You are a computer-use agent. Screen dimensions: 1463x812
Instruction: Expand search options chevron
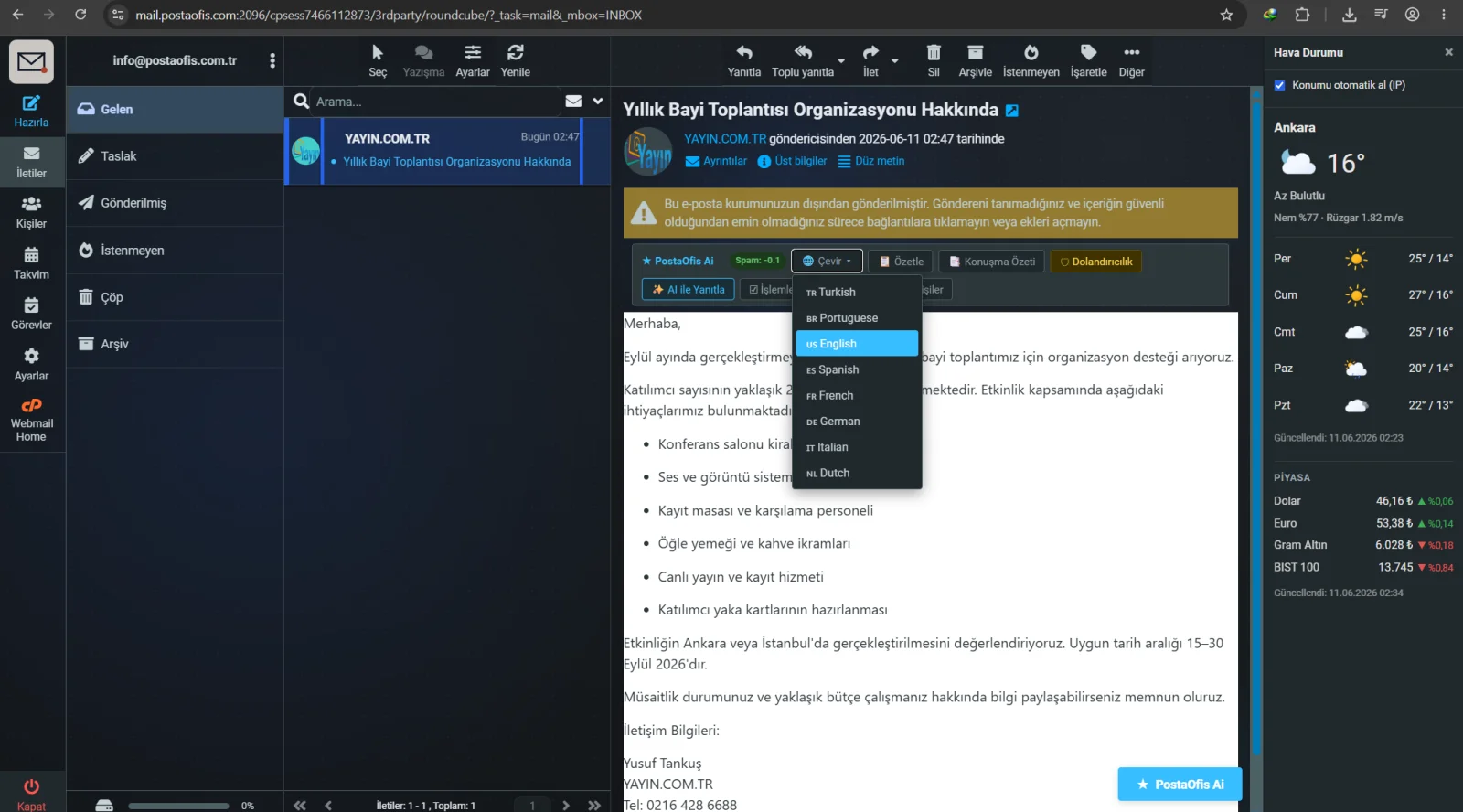coord(598,101)
